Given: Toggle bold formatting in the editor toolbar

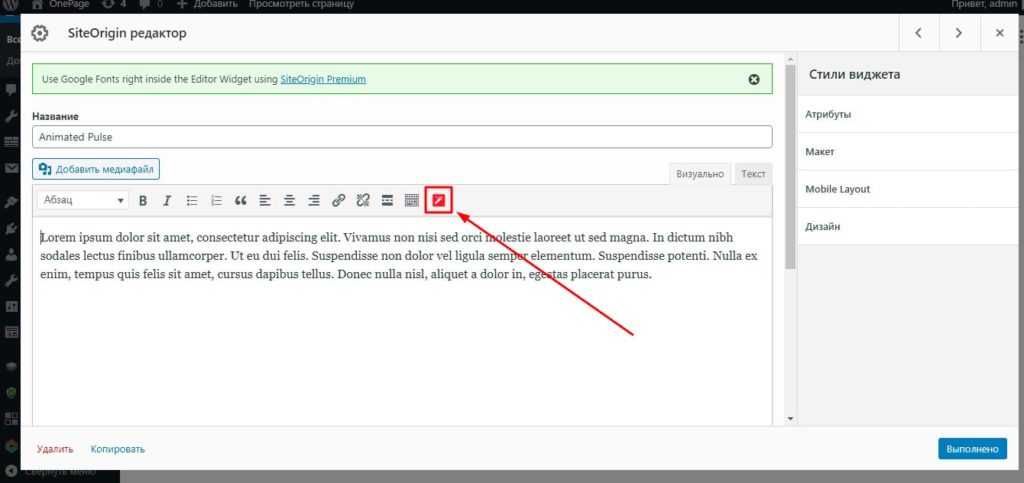Looking at the screenshot, I should coord(143,200).
